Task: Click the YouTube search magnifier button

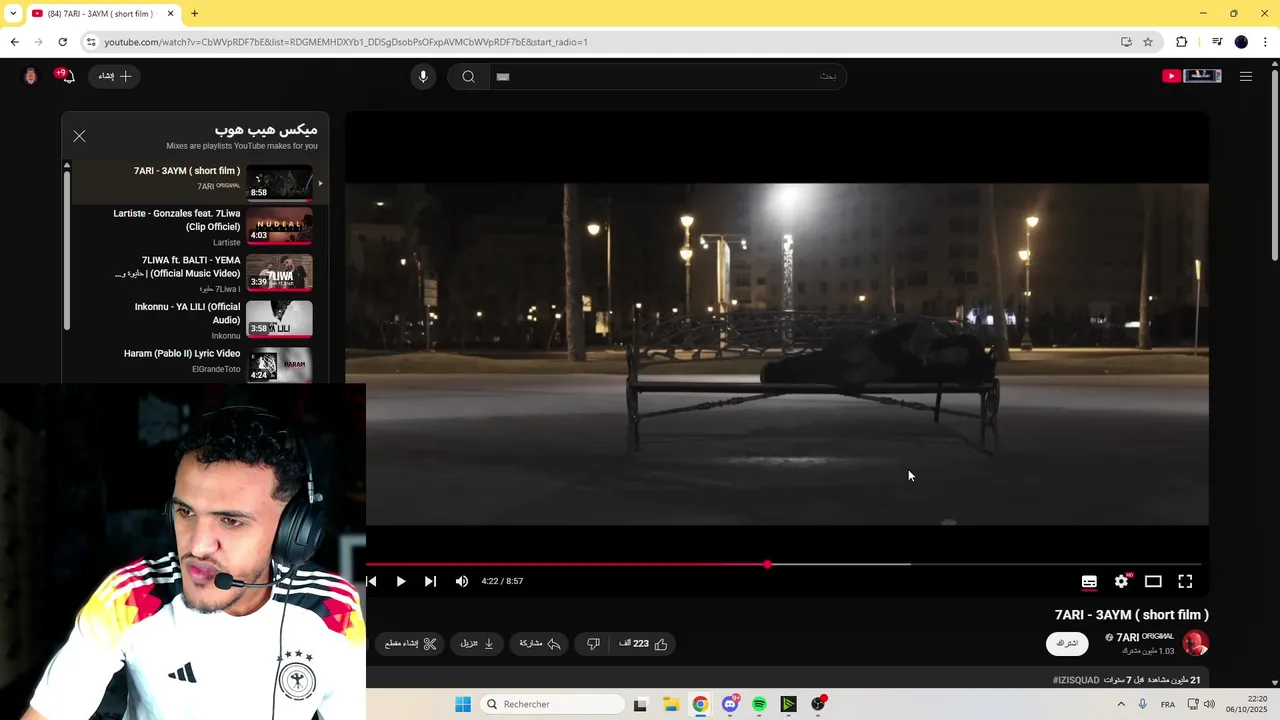Action: (468, 76)
